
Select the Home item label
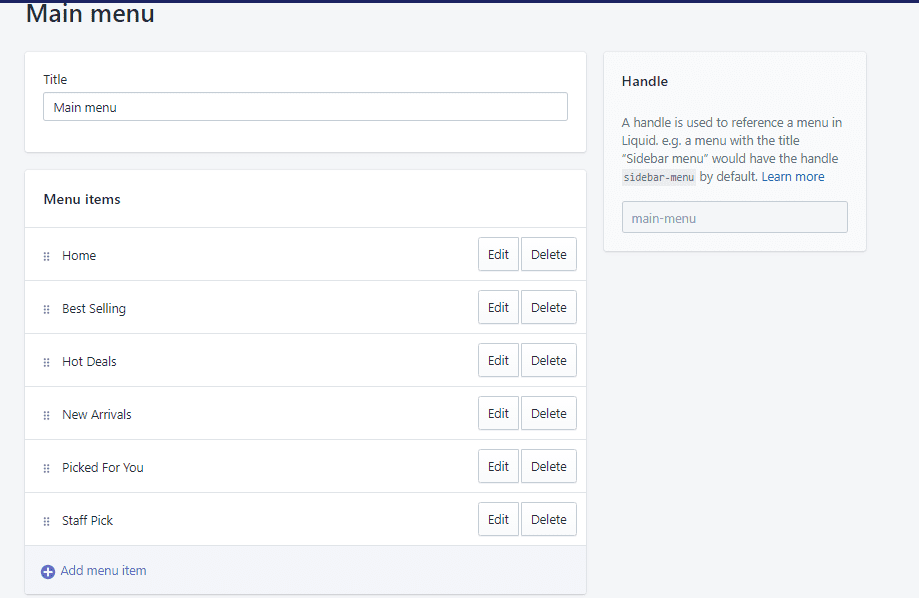tap(79, 256)
